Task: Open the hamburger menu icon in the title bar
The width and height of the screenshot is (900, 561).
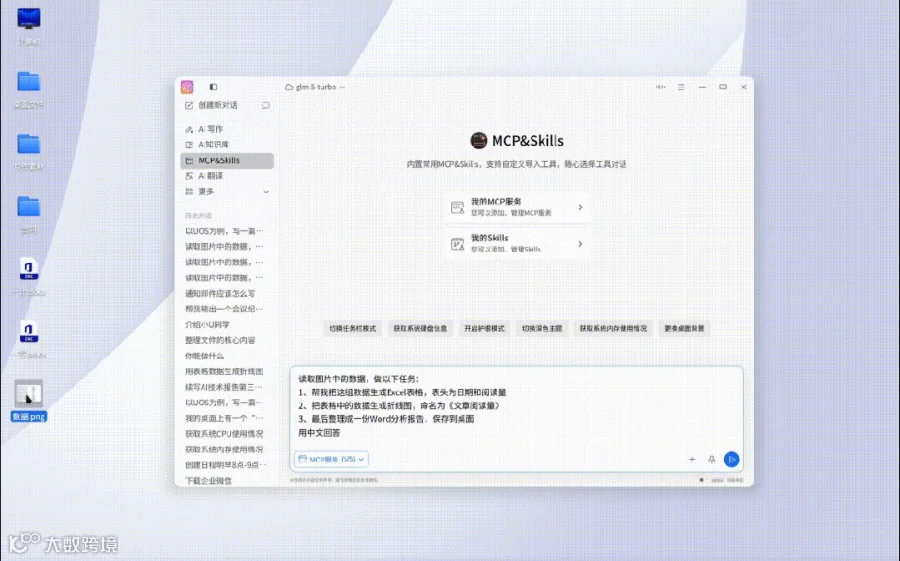Action: [681, 87]
